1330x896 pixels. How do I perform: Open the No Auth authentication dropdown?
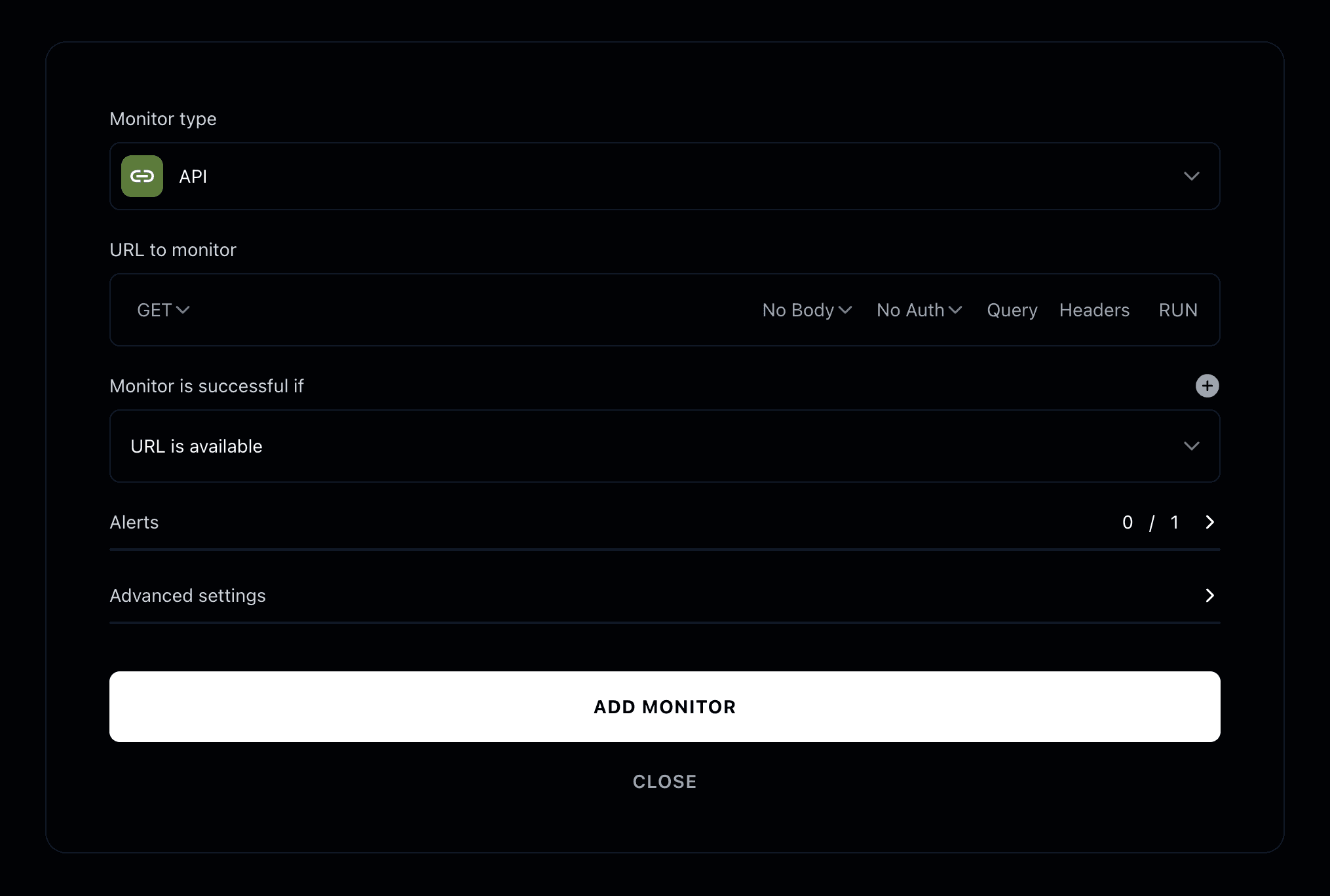point(918,310)
